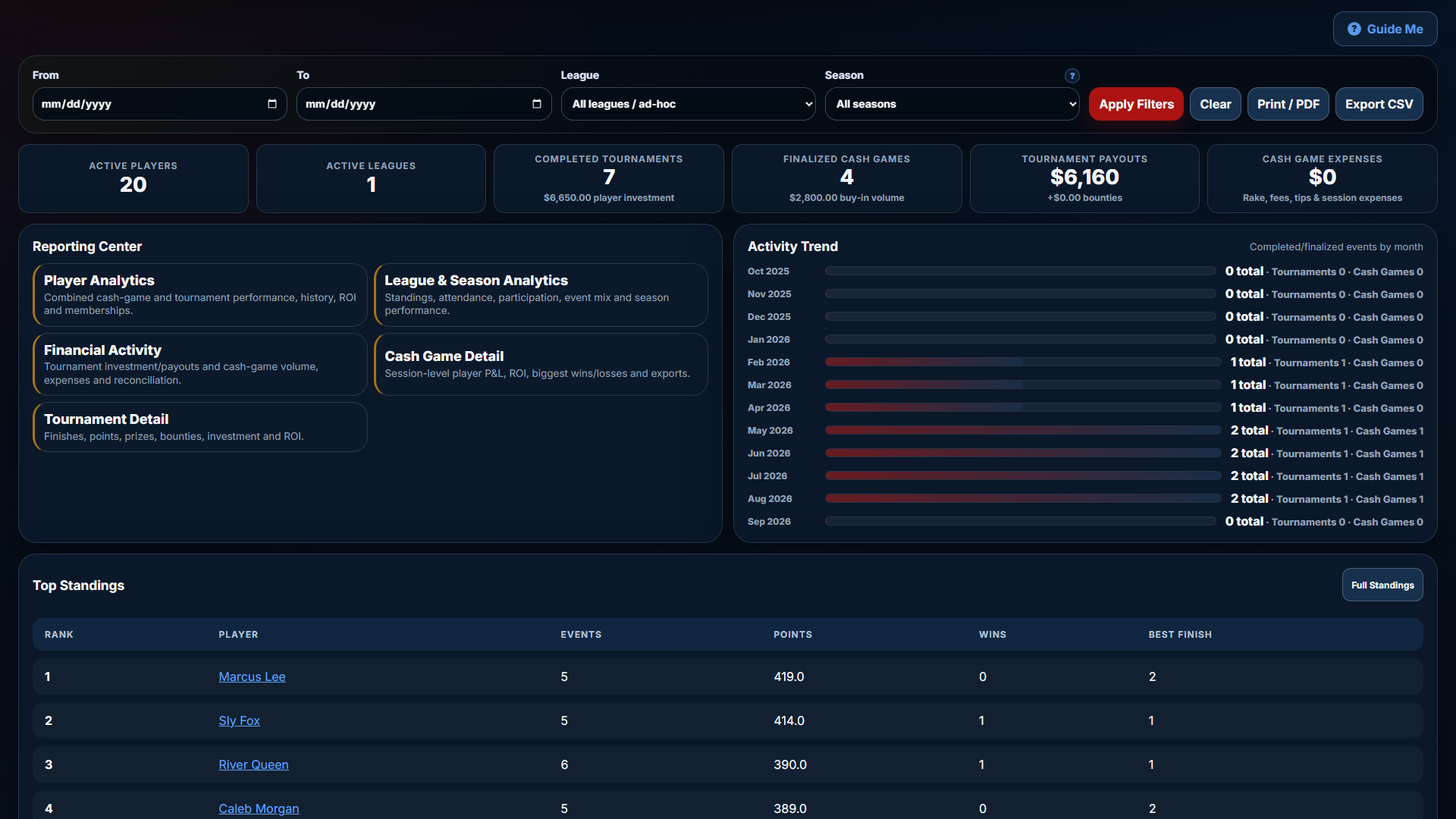Click the Top Standings heading
Image resolution: width=1456 pixels, height=819 pixels.
[78, 585]
